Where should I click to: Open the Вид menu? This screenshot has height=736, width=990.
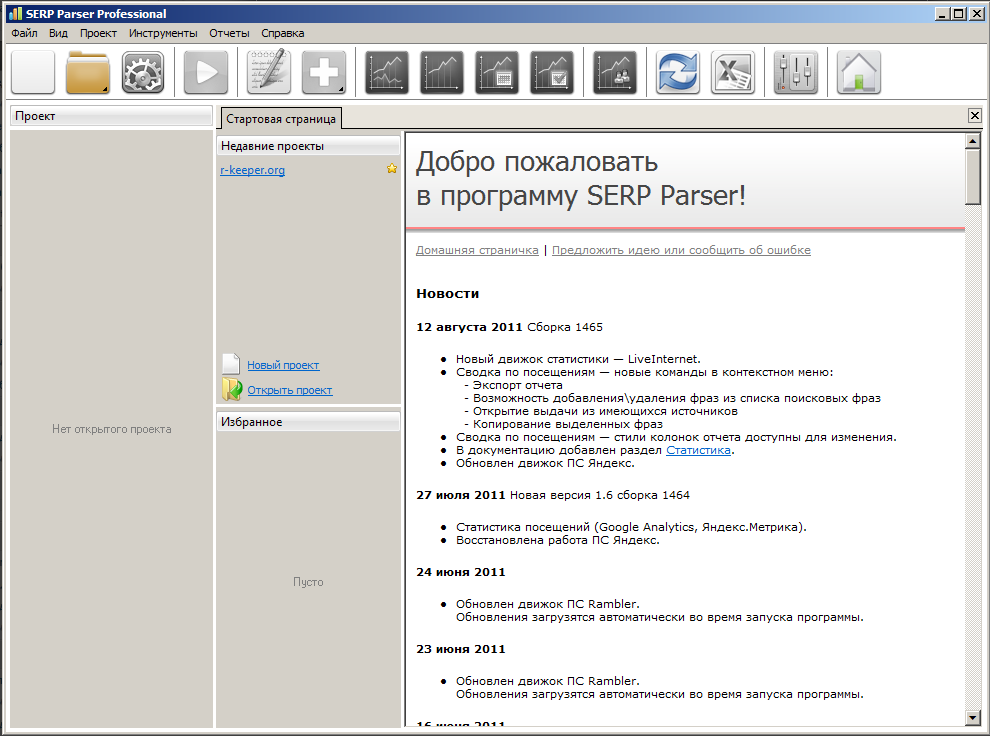[x=58, y=33]
